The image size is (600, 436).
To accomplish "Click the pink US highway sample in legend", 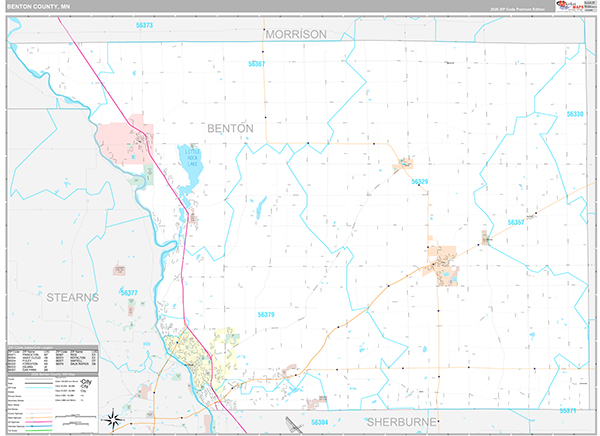I will point(39,422).
